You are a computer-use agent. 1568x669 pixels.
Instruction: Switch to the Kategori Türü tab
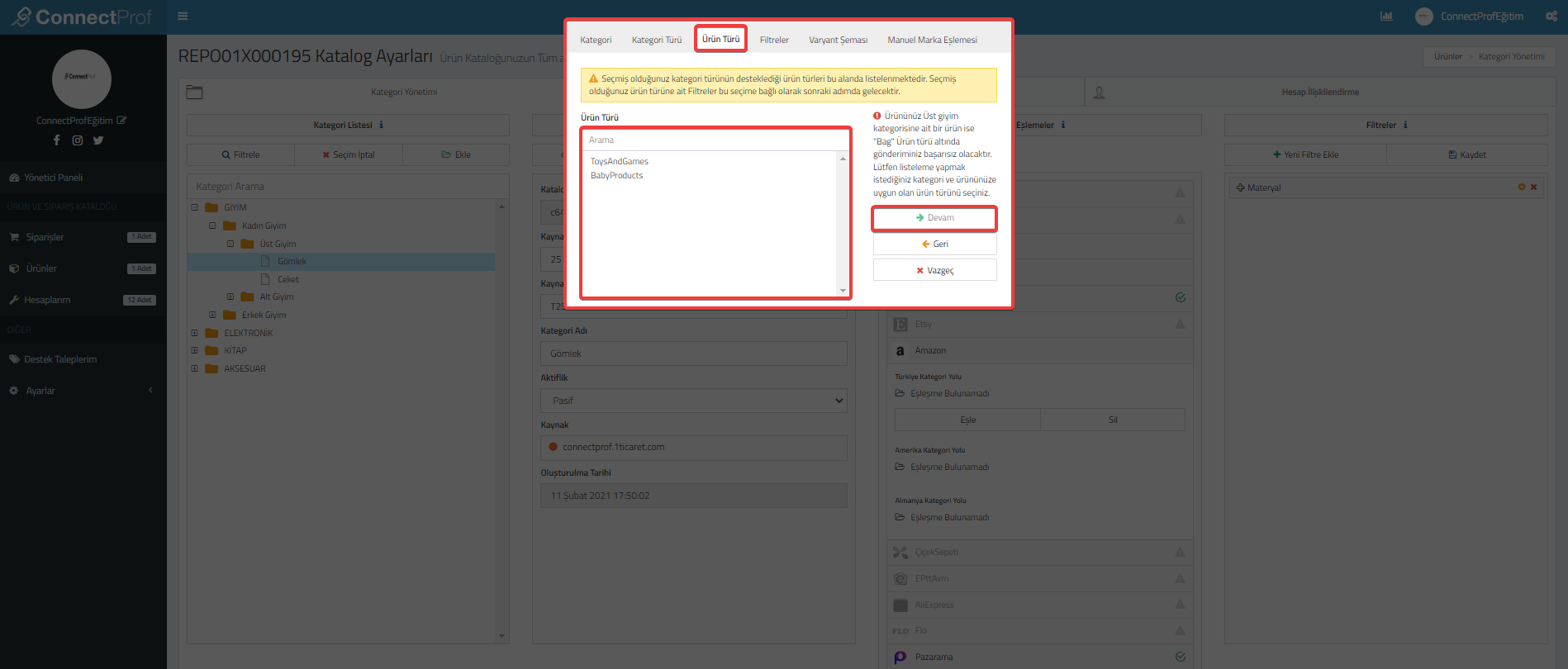[x=657, y=40]
